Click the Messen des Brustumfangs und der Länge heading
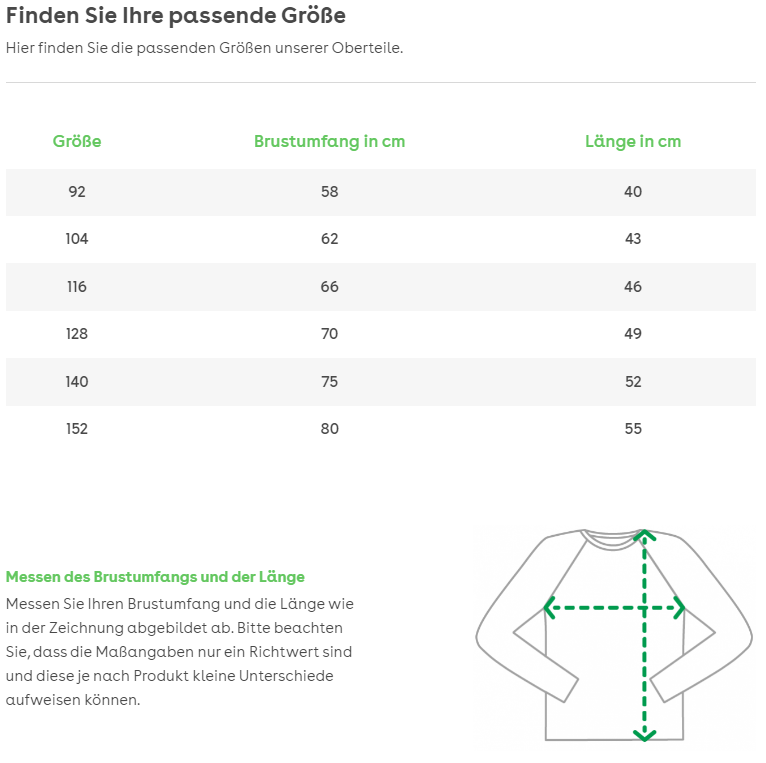Viewport: 766px width, 763px height. (x=155, y=577)
